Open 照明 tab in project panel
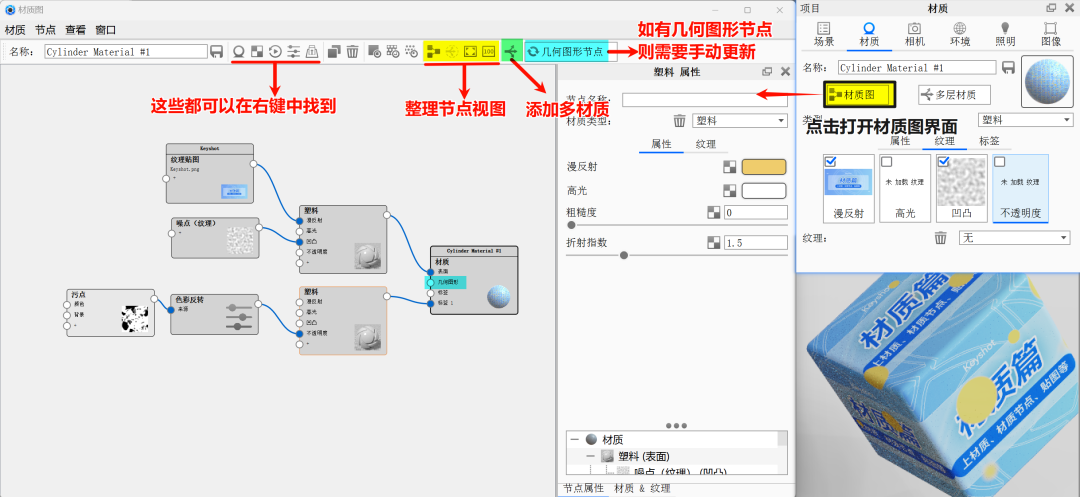Image resolution: width=1080 pixels, height=497 pixels. (x=1005, y=34)
